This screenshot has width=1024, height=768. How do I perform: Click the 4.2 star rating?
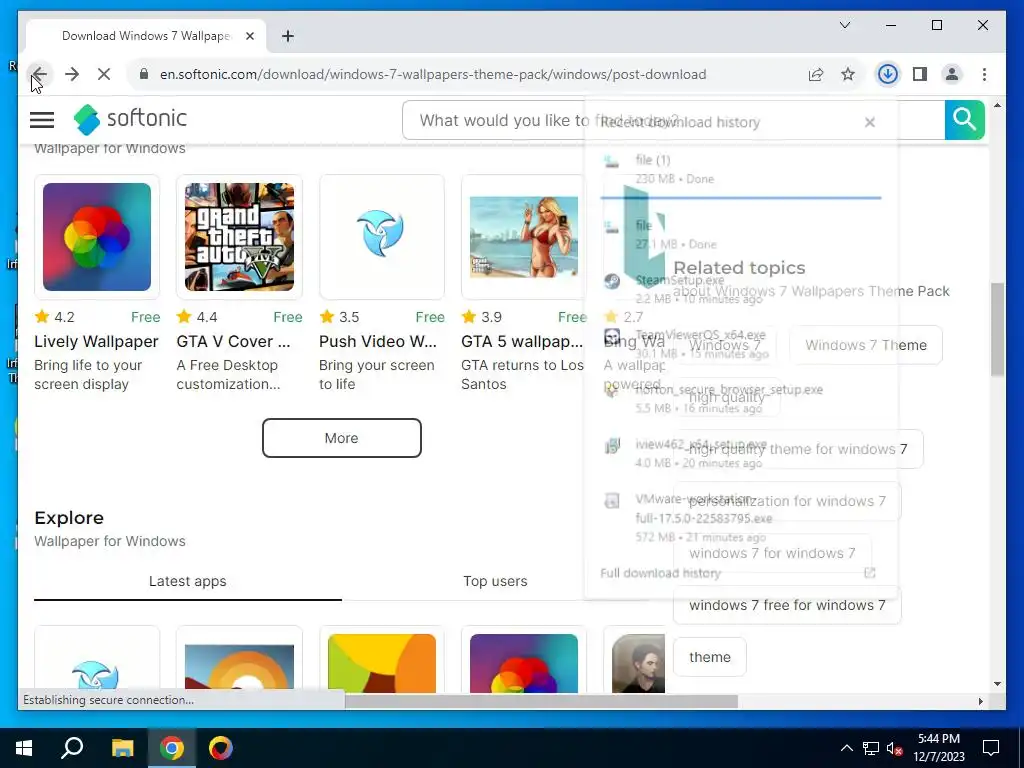coord(55,317)
